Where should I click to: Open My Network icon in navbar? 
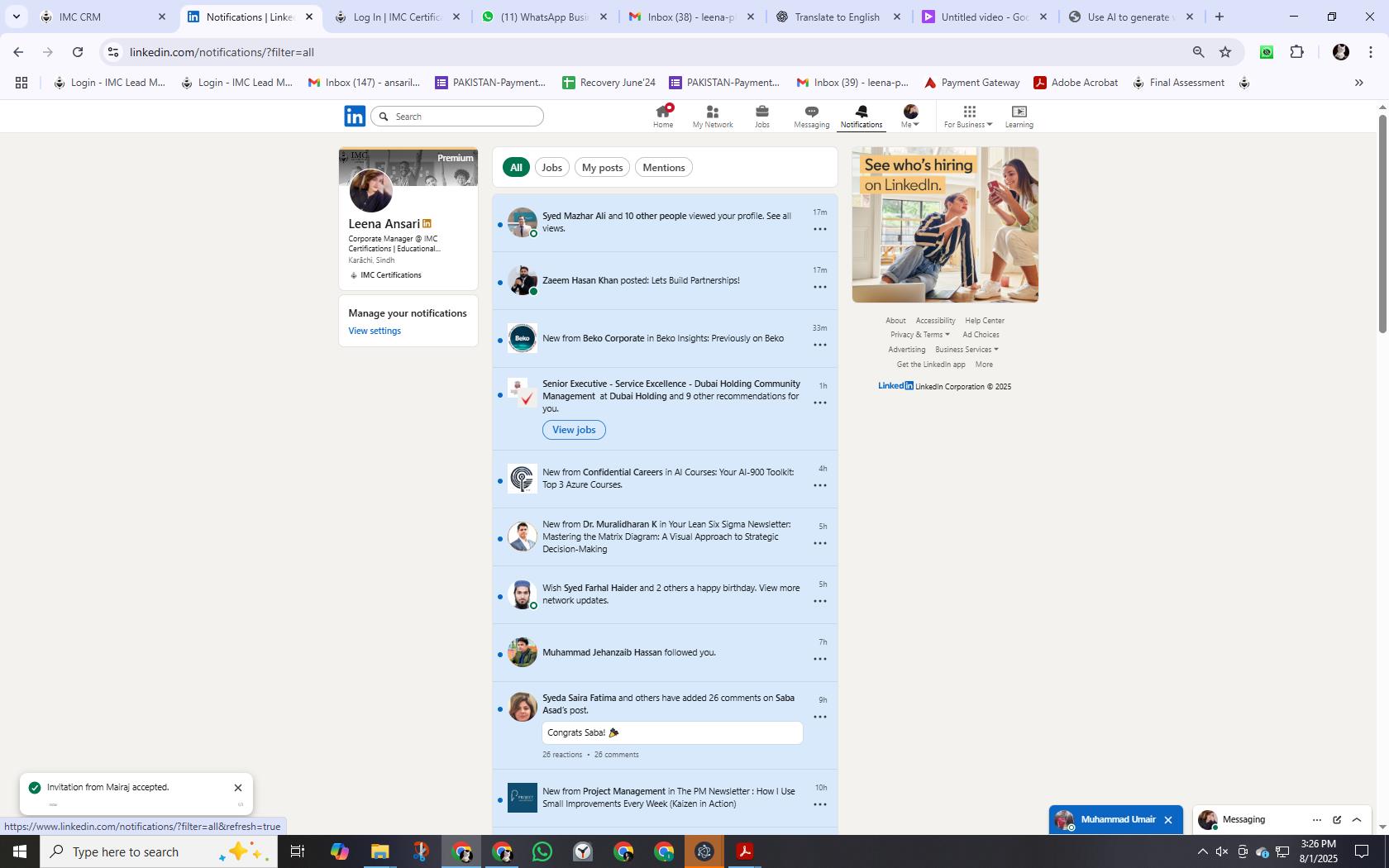712,116
